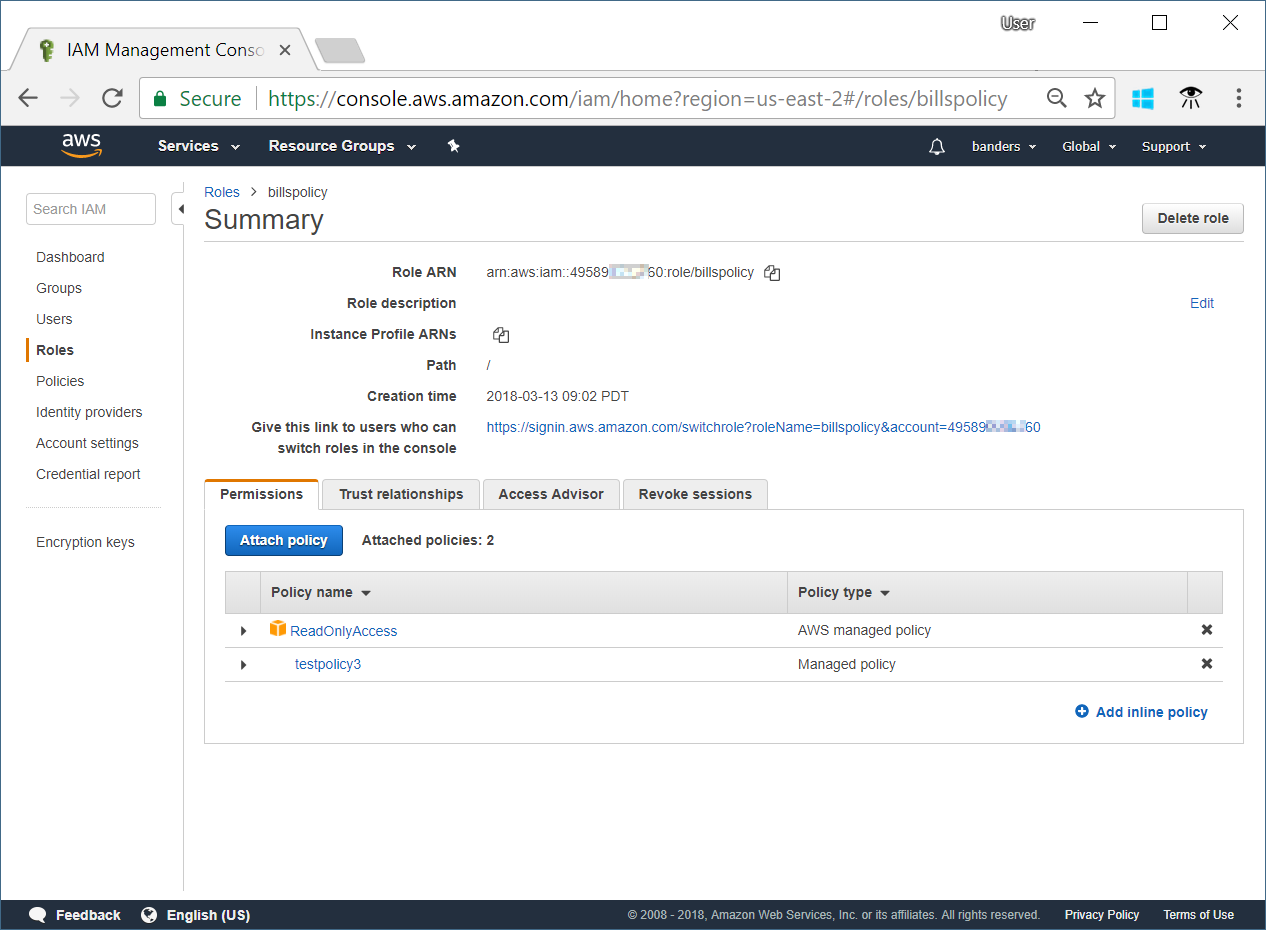
Task: Remove ReadOnlyAccess policy with X icon
Action: pos(1207,630)
